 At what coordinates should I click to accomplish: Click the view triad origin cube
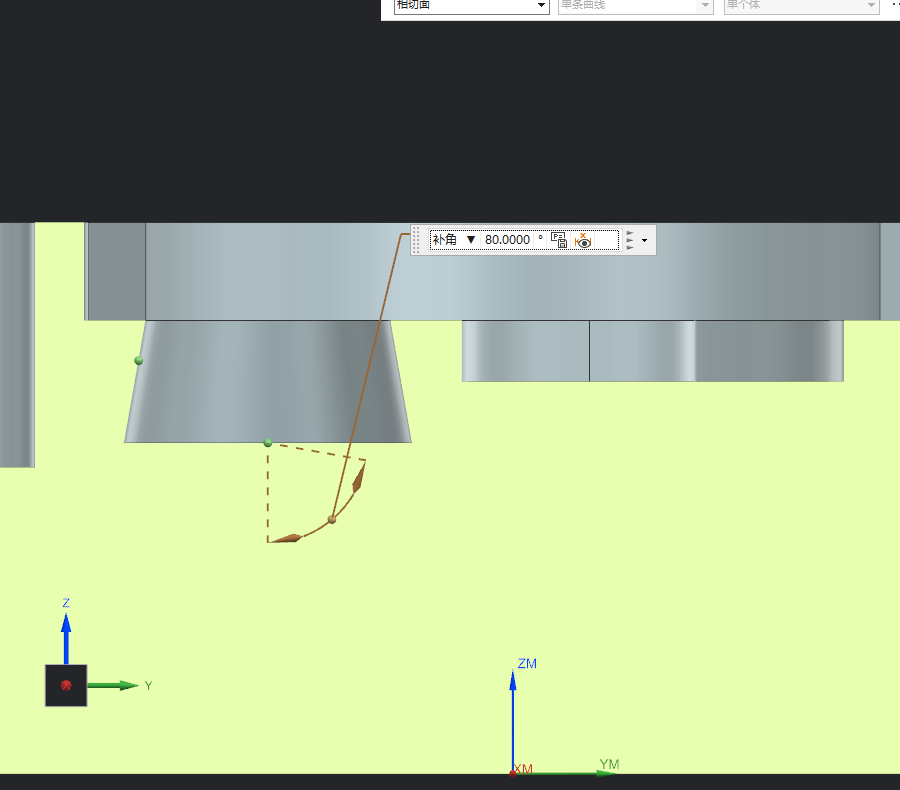(66, 686)
